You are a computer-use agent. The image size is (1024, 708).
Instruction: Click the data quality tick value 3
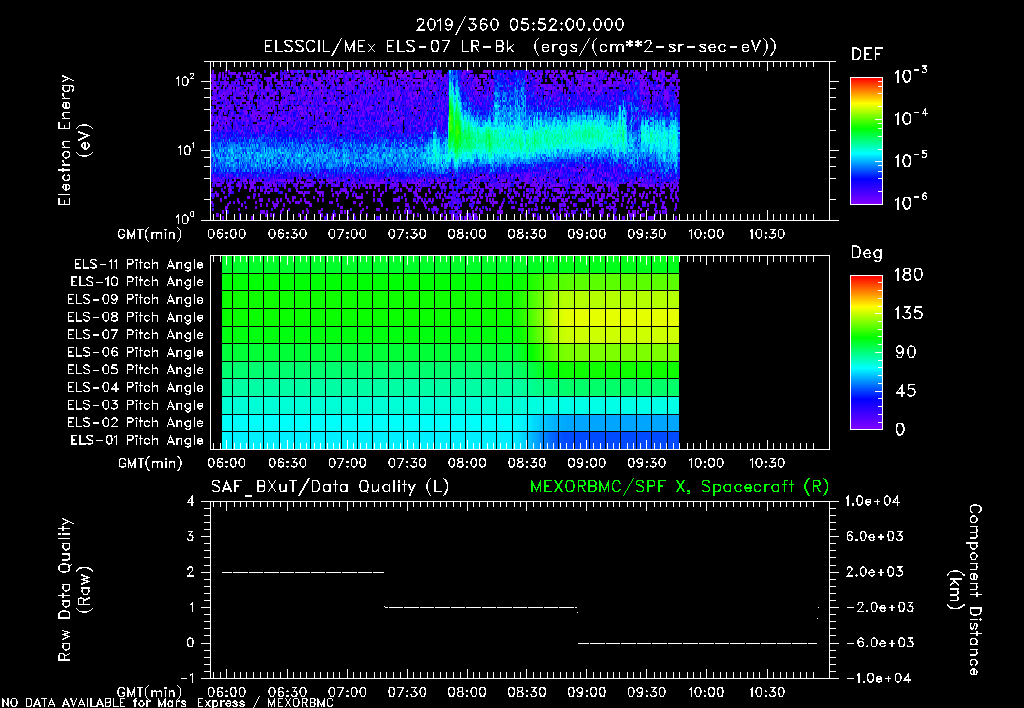click(x=191, y=536)
